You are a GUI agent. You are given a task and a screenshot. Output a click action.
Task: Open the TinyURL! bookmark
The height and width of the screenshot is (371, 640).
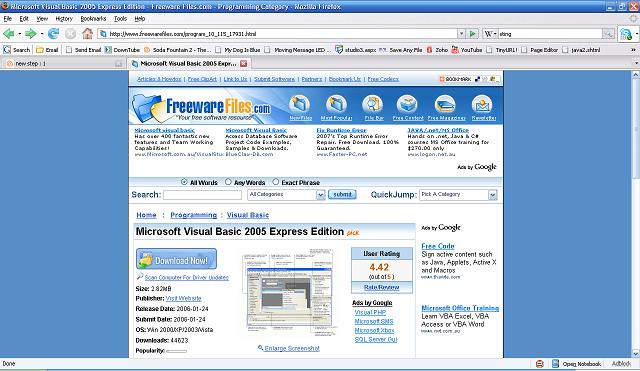(502, 50)
